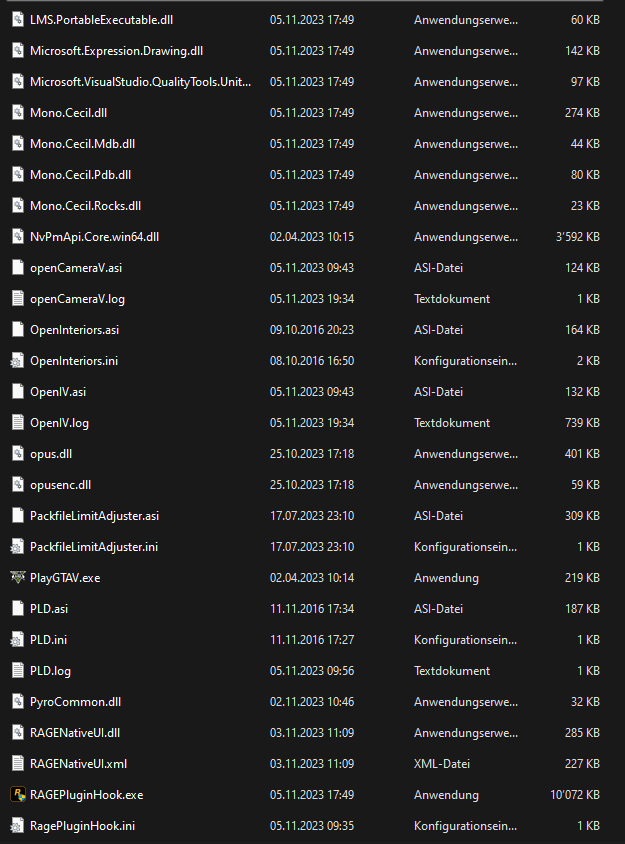Select the opusenc.dll file name
This screenshot has height=844, width=625.
point(60,485)
